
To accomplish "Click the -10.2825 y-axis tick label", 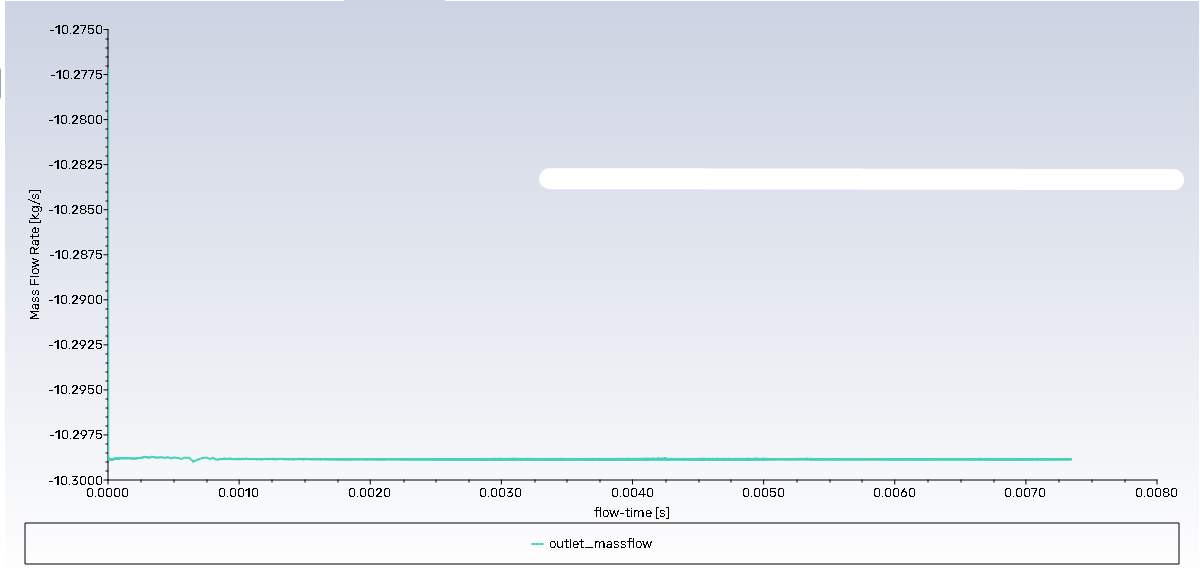I will [x=75, y=165].
